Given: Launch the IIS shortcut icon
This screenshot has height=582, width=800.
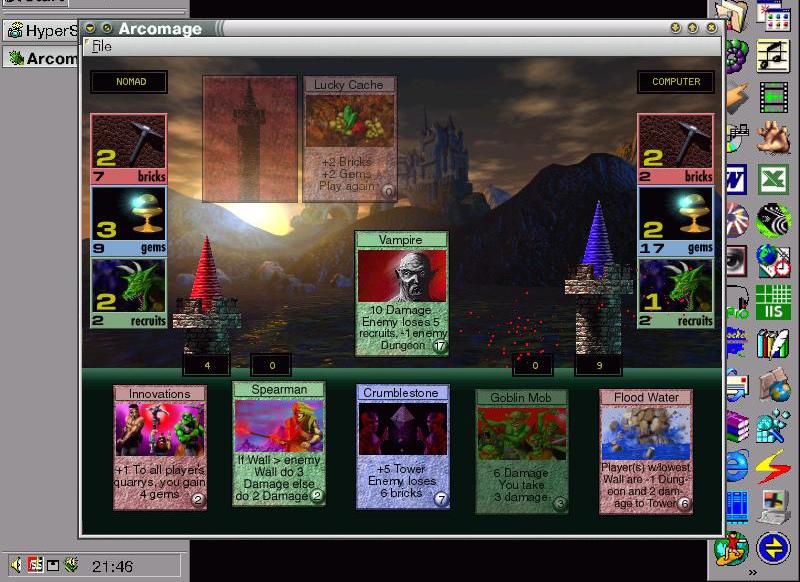Looking at the screenshot, I should (772, 301).
